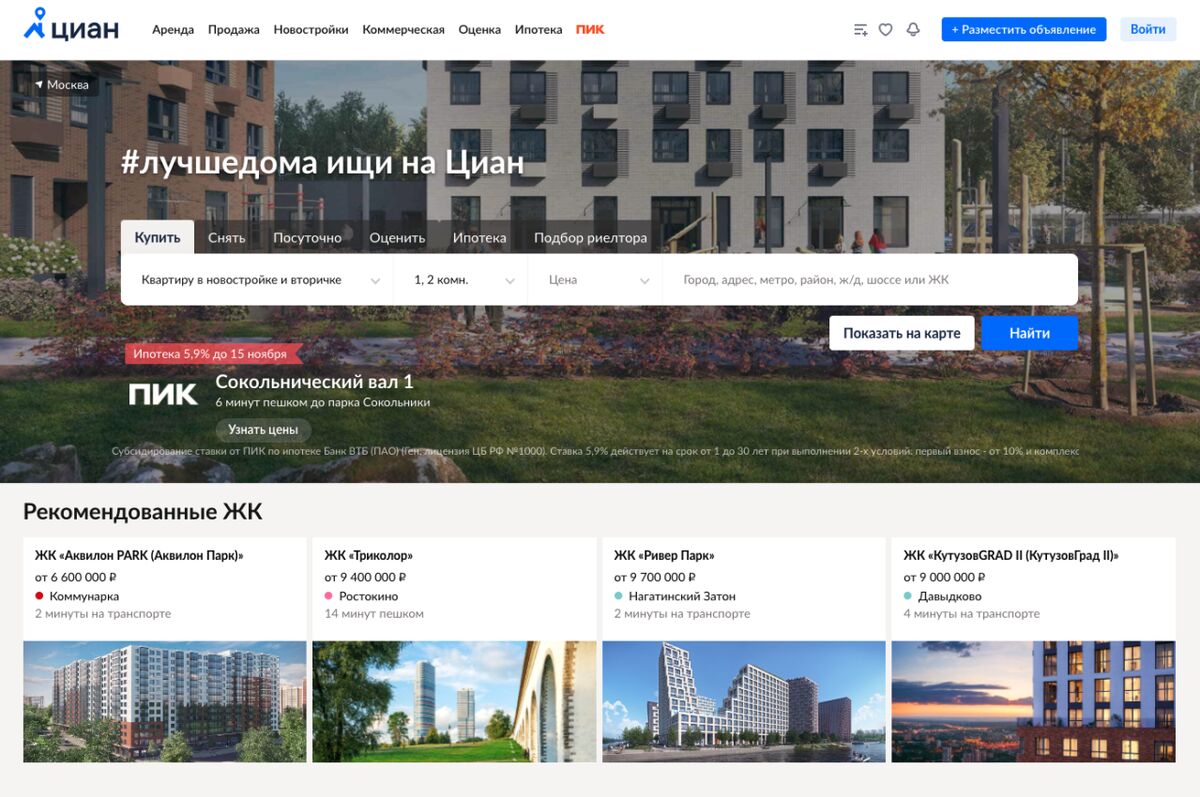Image resolution: width=1200 pixels, height=797 pixels.
Task: Click the red ПИК link in navigation
Action: (x=590, y=30)
